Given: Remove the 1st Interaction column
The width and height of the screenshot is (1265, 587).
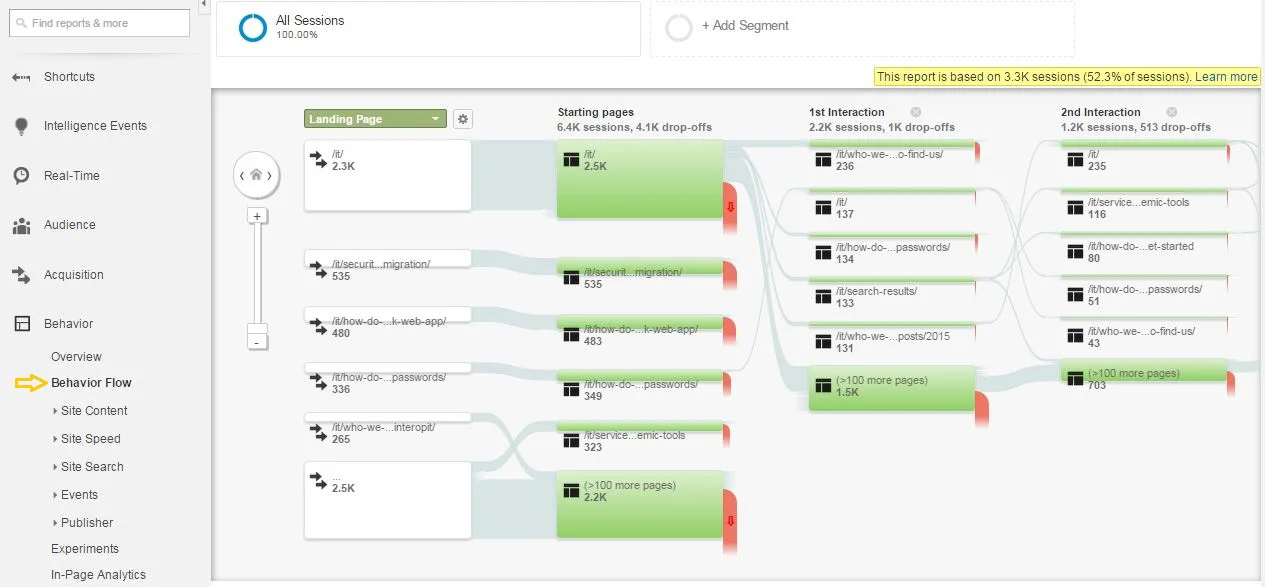Looking at the screenshot, I should (915, 112).
